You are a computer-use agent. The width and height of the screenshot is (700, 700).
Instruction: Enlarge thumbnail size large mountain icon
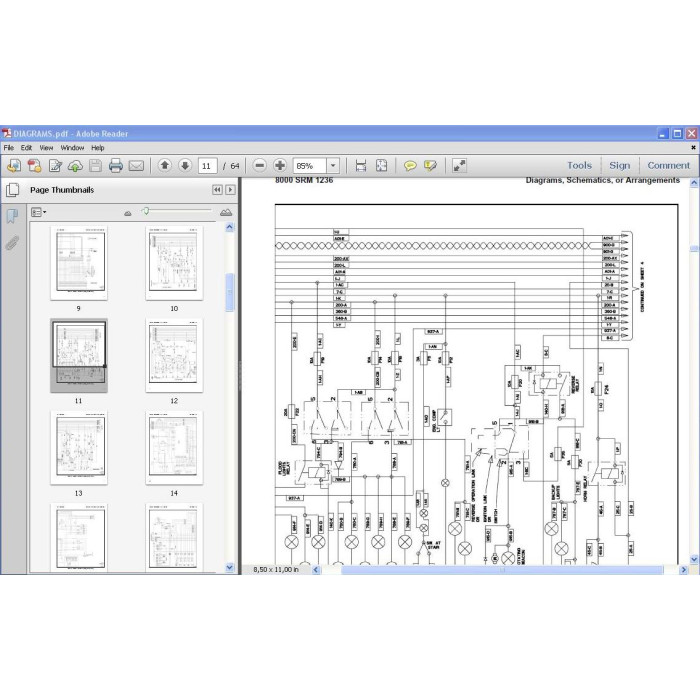[x=226, y=212]
